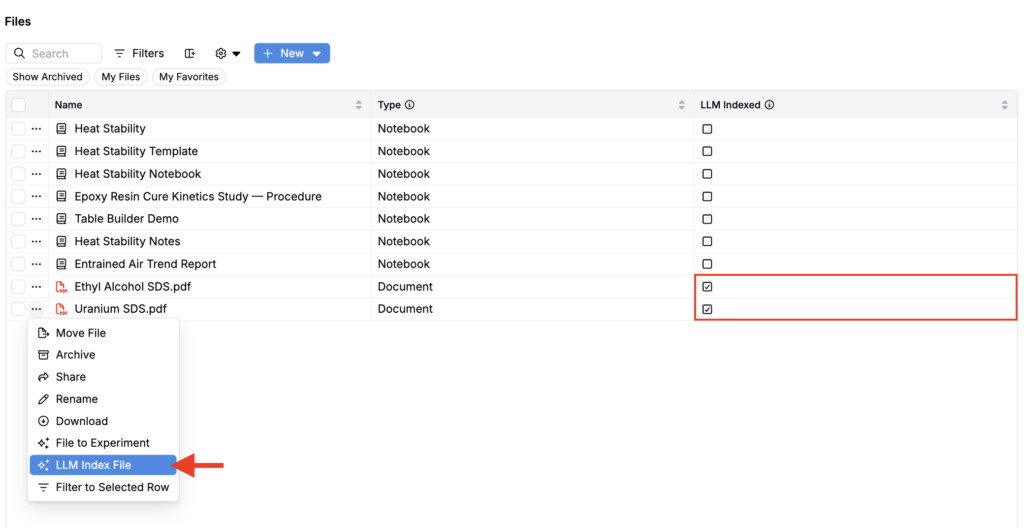Click LLM Indexed checkbox for Heat Stability
The width and height of the screenshot is (1024, 528).
(x=707, y=129)
